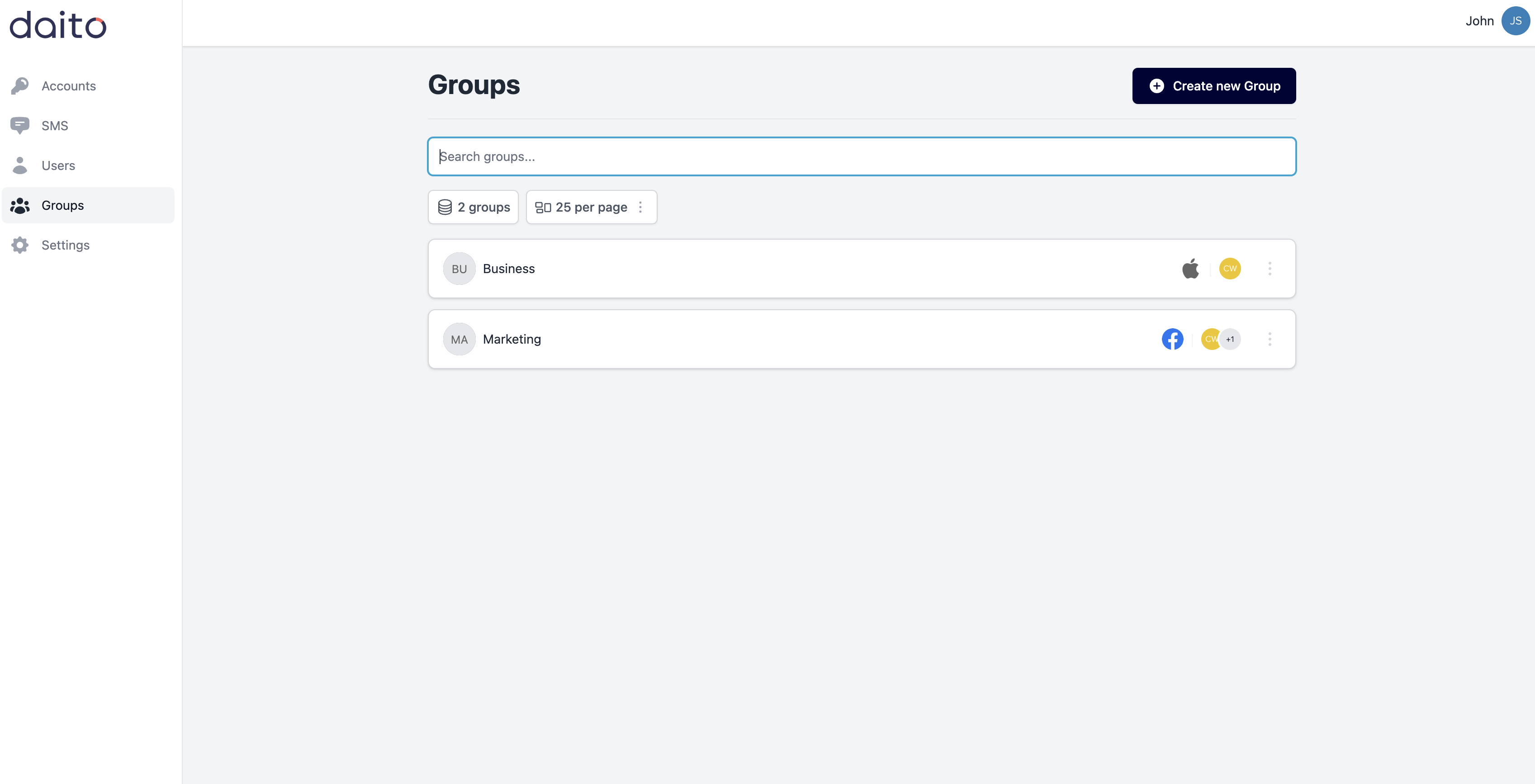The height and width of the screenshot is (784, 1535).
Task: Open the Settings page
Action: [x=88, y=245]
